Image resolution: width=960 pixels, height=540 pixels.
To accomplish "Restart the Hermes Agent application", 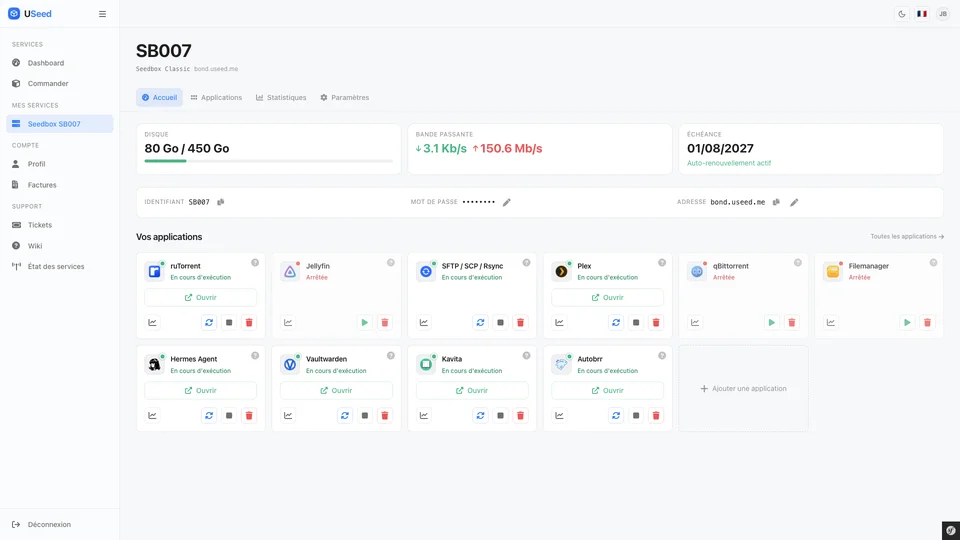I will click(x=209, y=416).
